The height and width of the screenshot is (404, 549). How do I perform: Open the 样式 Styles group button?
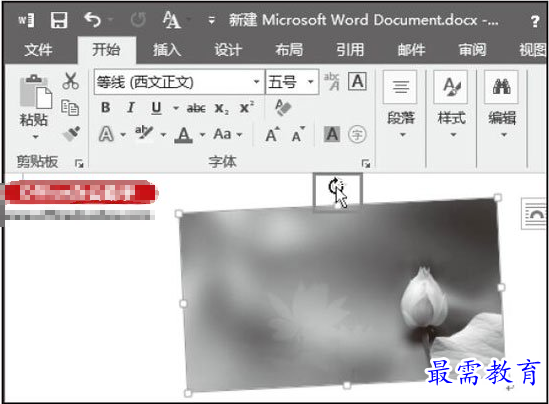click(x=451, y=105)
